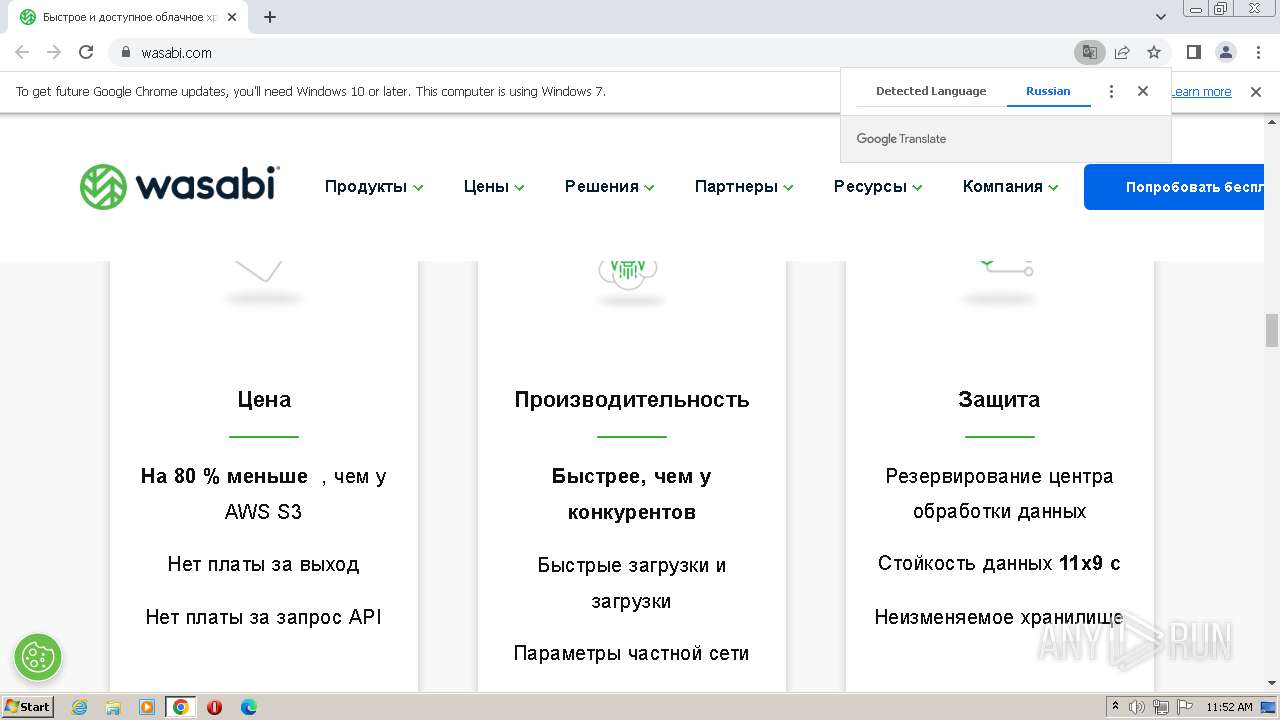Click the Wasabi logo
The width and height of the screenshot is (1280, 720).
point(180,187)
